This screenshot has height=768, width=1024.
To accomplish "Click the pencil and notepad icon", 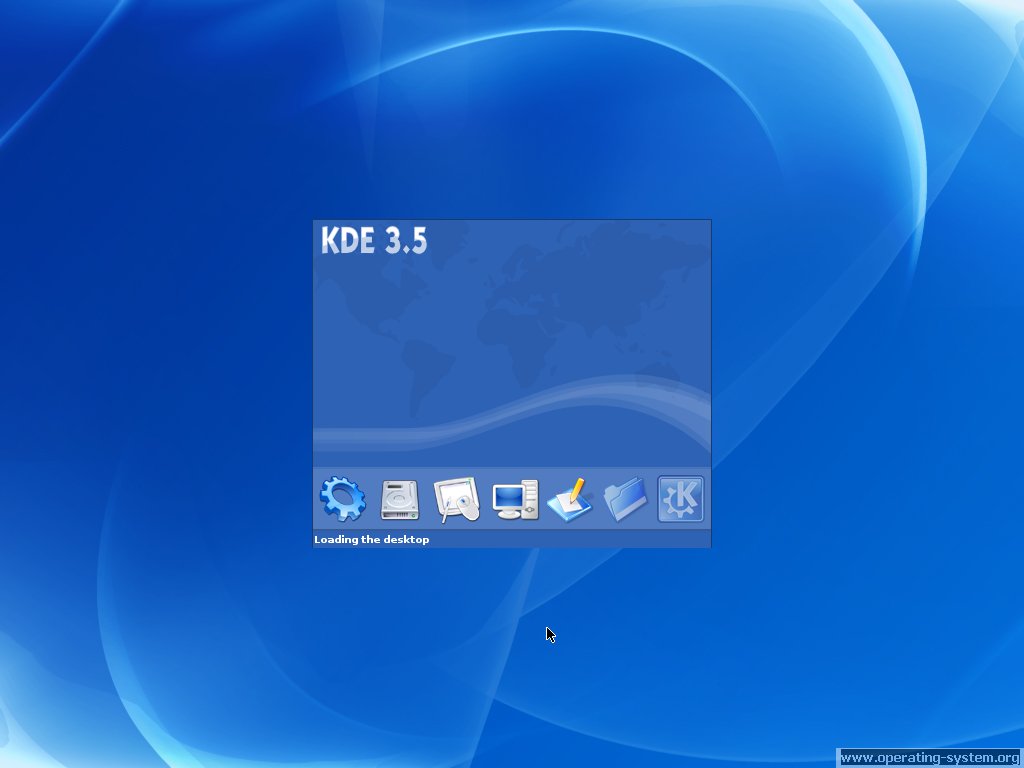I will click(x=569, y=500).
